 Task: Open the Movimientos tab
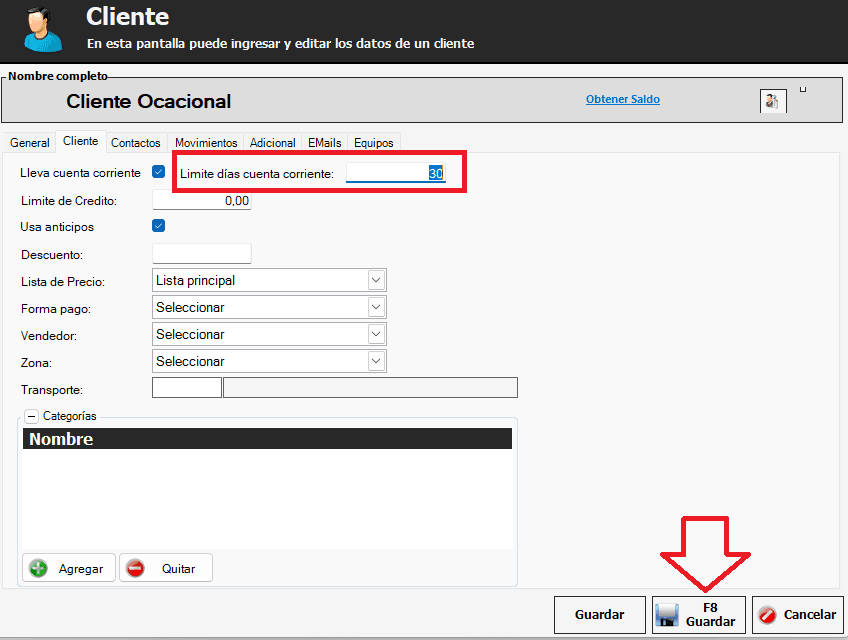(x=206, y=143)
